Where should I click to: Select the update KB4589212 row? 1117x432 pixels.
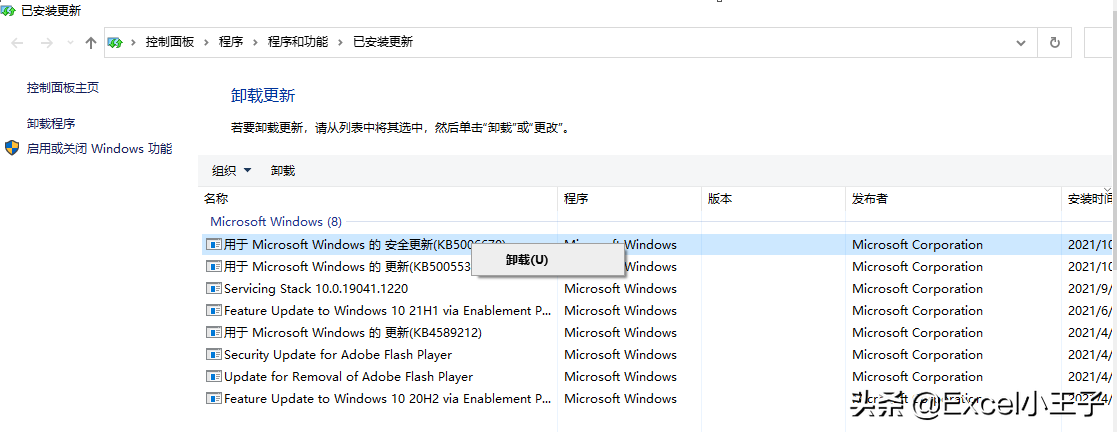(659, 333)
